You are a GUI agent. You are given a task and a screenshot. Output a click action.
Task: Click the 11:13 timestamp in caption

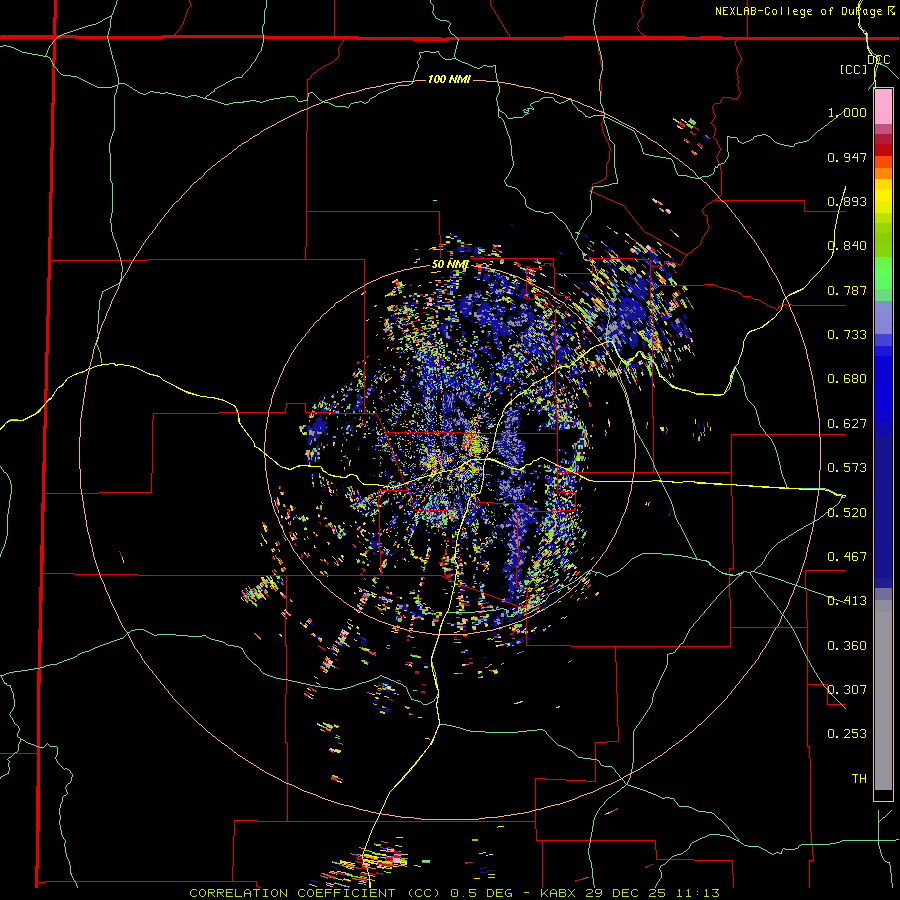(x=697, y=893)
